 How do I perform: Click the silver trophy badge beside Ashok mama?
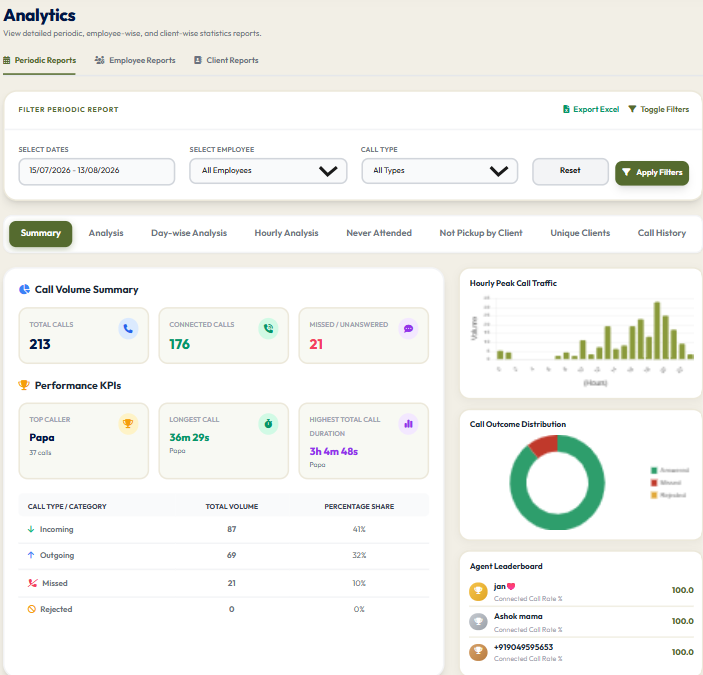[478, 622]
